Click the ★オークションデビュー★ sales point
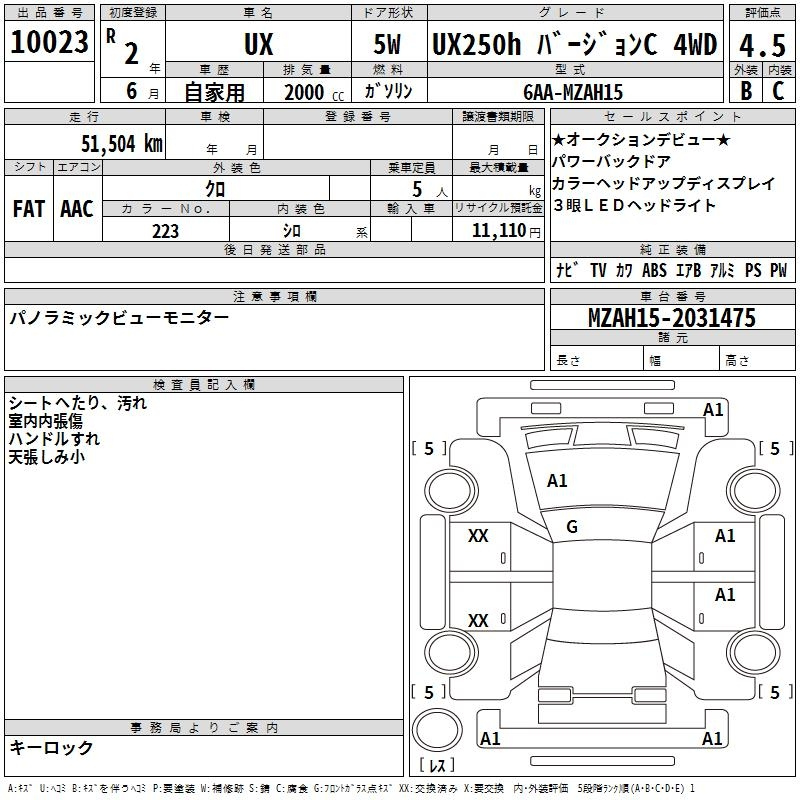 641,139
